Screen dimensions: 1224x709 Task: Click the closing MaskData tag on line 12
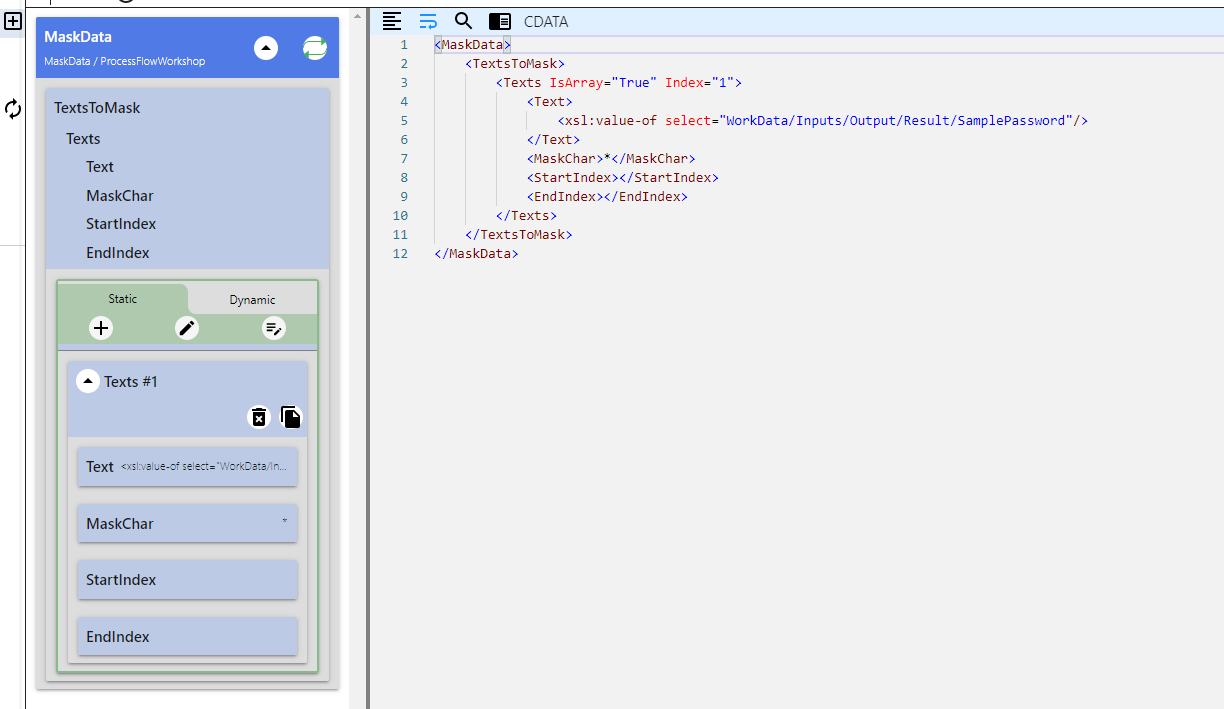(477, 254)
